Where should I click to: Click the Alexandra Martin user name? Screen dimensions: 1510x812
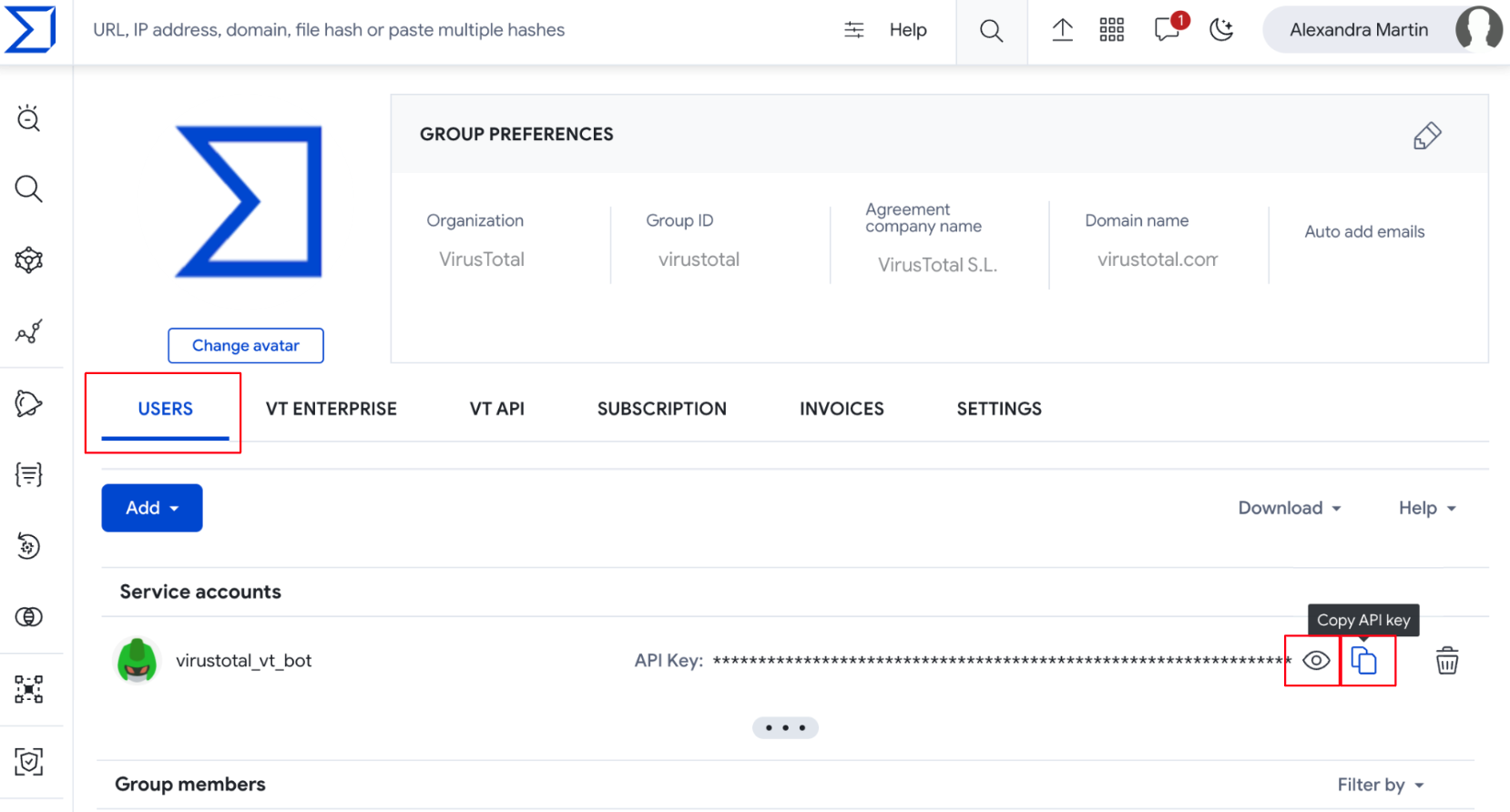tap(1359, 30)
